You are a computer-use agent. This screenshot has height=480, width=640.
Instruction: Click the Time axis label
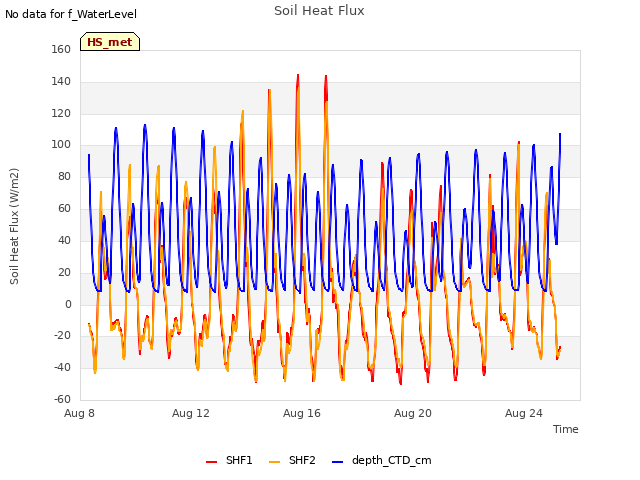pos(565,429)
